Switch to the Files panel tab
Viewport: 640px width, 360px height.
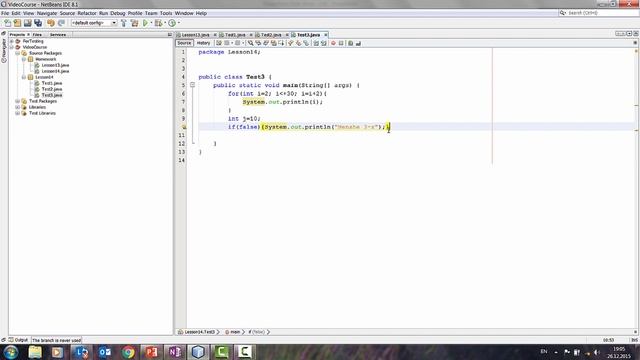point(37,35)
